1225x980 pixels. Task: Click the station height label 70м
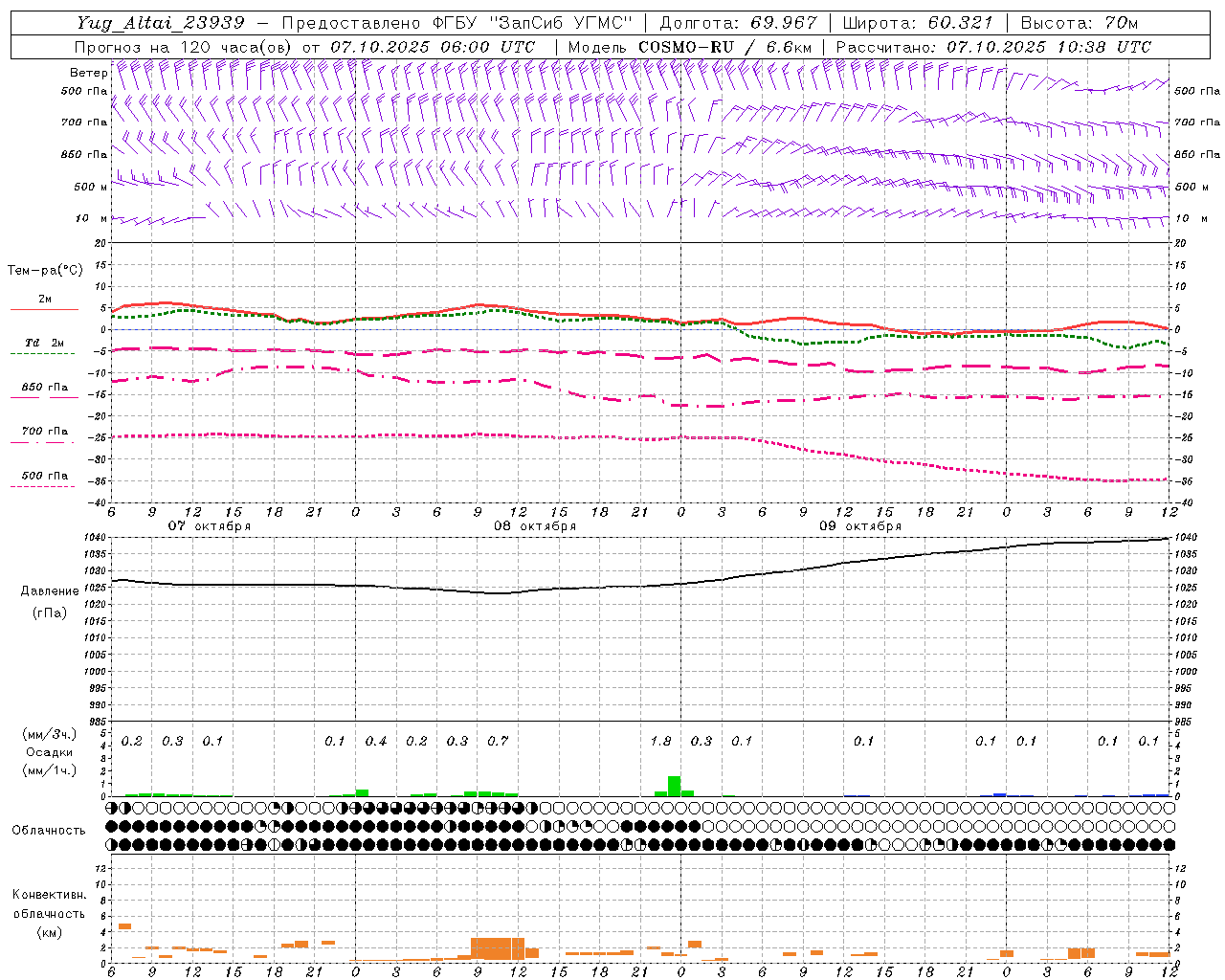coord(1123,23)
